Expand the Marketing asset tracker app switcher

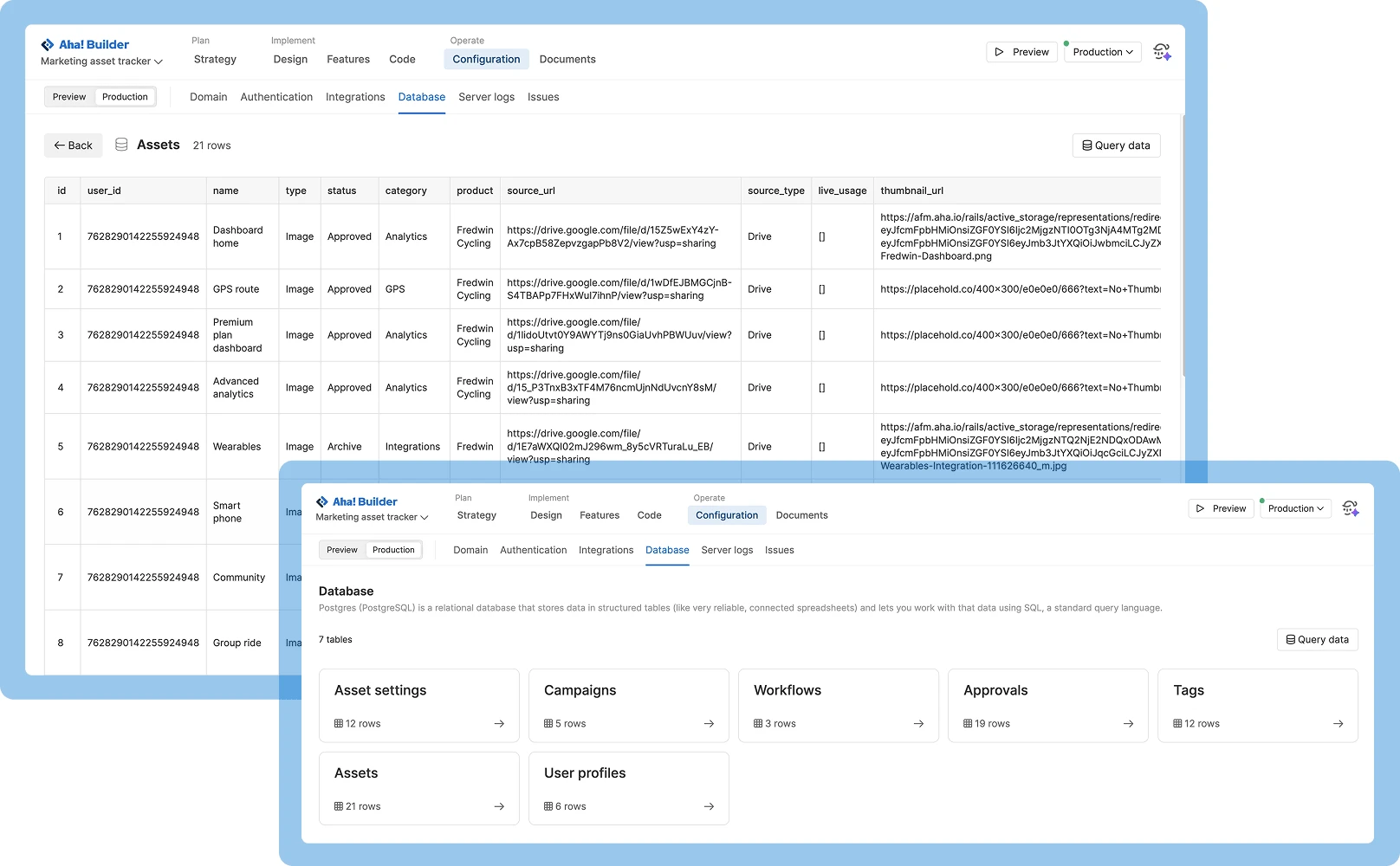(x=101, y=61)
